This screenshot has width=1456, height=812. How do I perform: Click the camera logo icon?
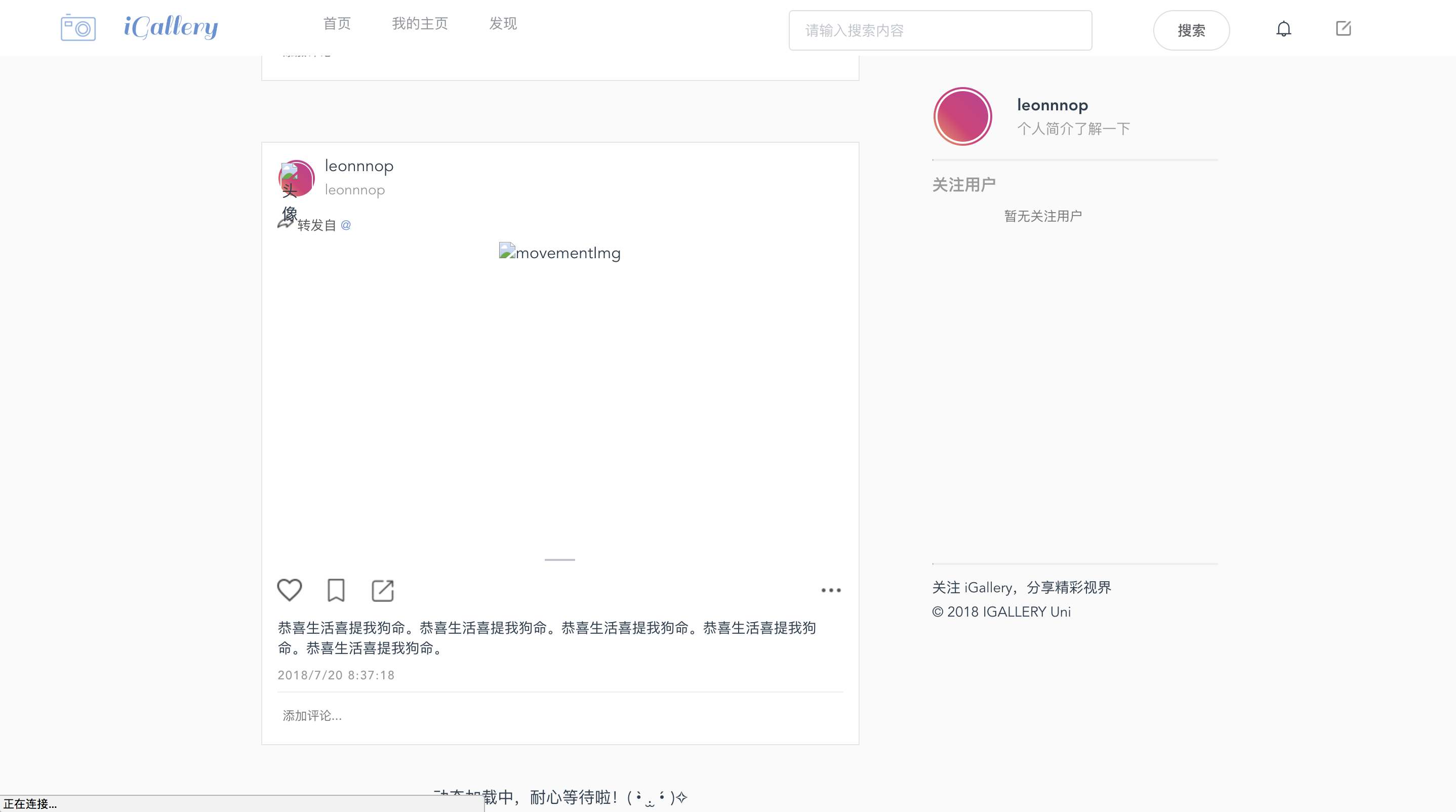(x=78, y=28)
